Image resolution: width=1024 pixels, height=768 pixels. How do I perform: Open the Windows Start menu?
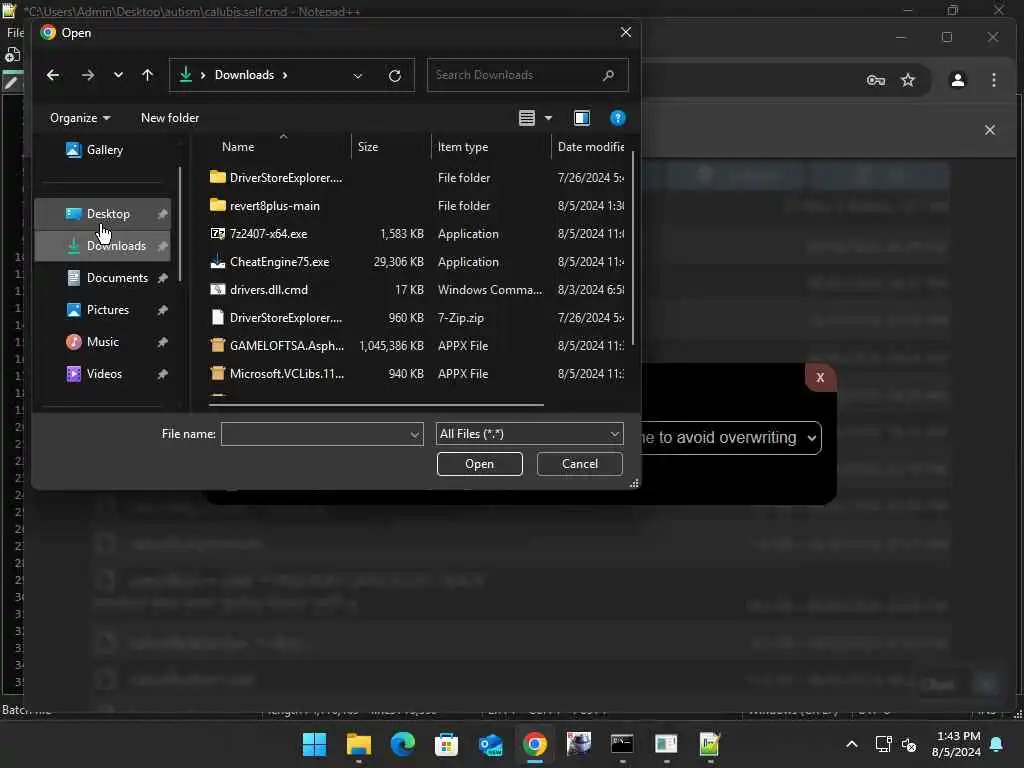(x=314, y=744)
